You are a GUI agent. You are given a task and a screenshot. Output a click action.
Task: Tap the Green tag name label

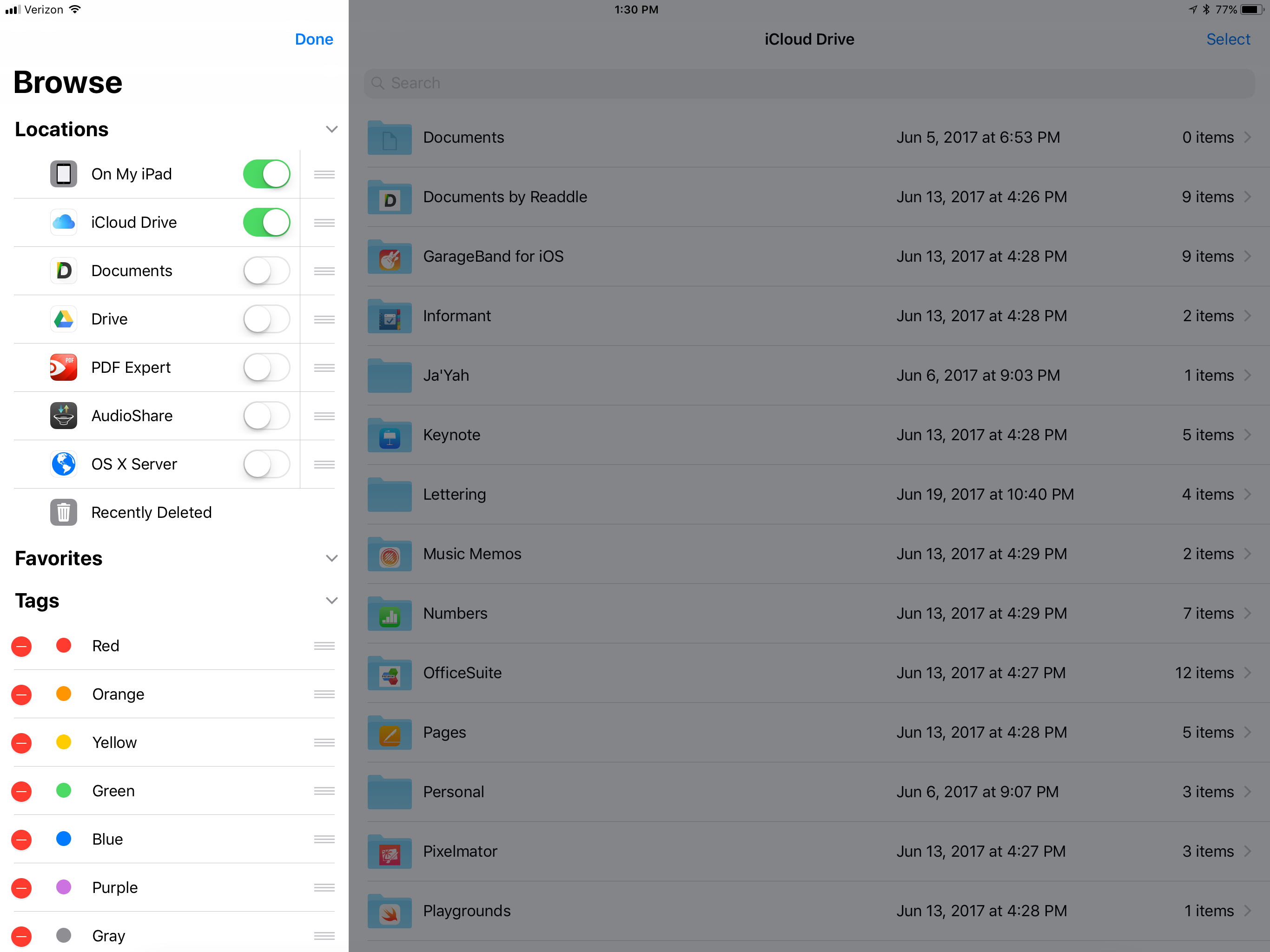tap(114, 791)
